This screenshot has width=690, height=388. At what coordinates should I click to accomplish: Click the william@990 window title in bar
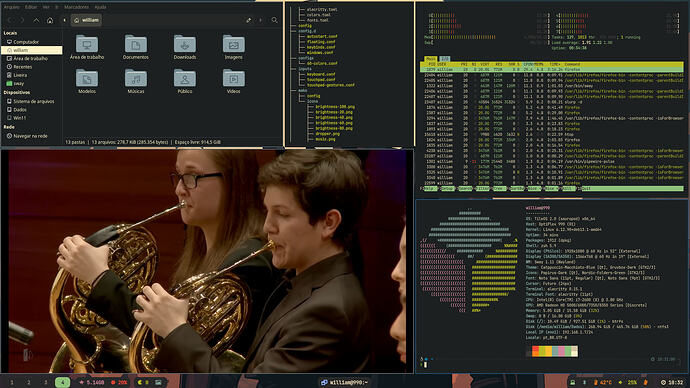(x=345, y=382)
